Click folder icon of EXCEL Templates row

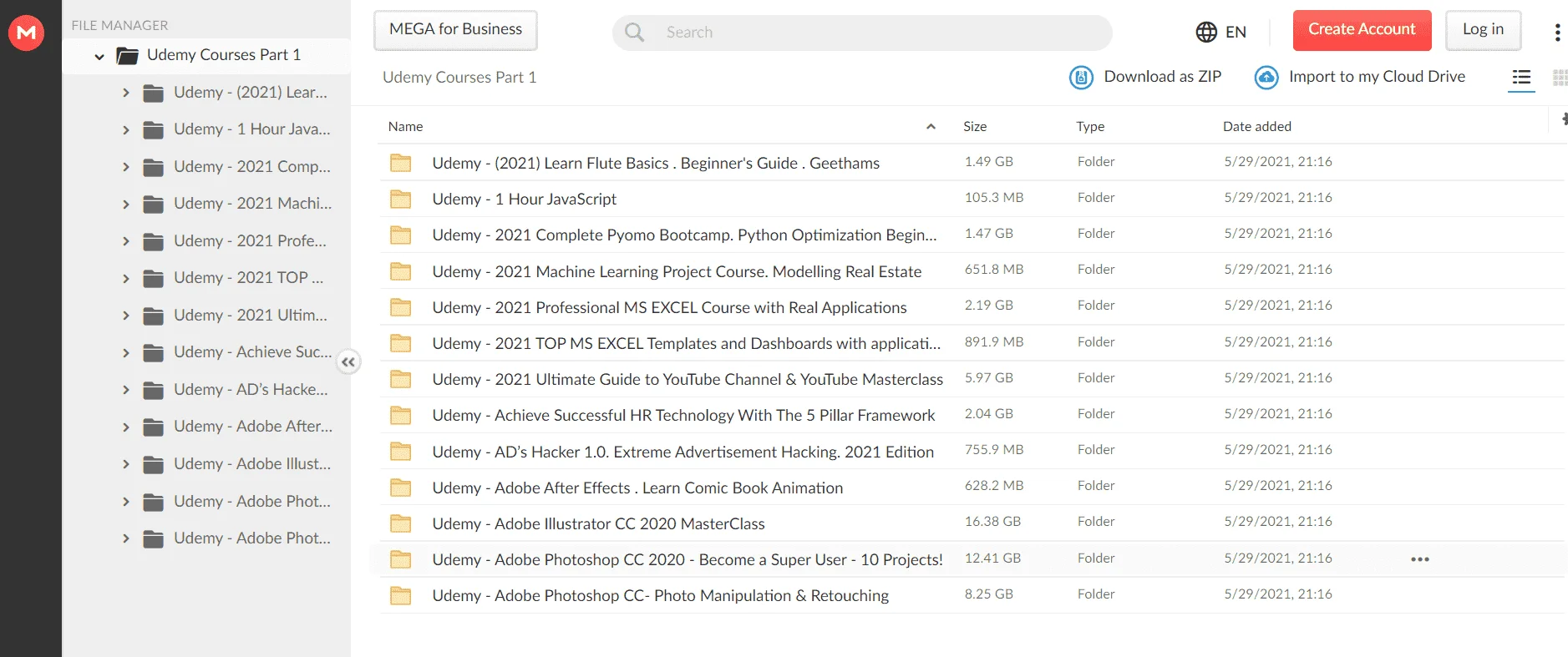pyautogui.click(x=401, y=343)
